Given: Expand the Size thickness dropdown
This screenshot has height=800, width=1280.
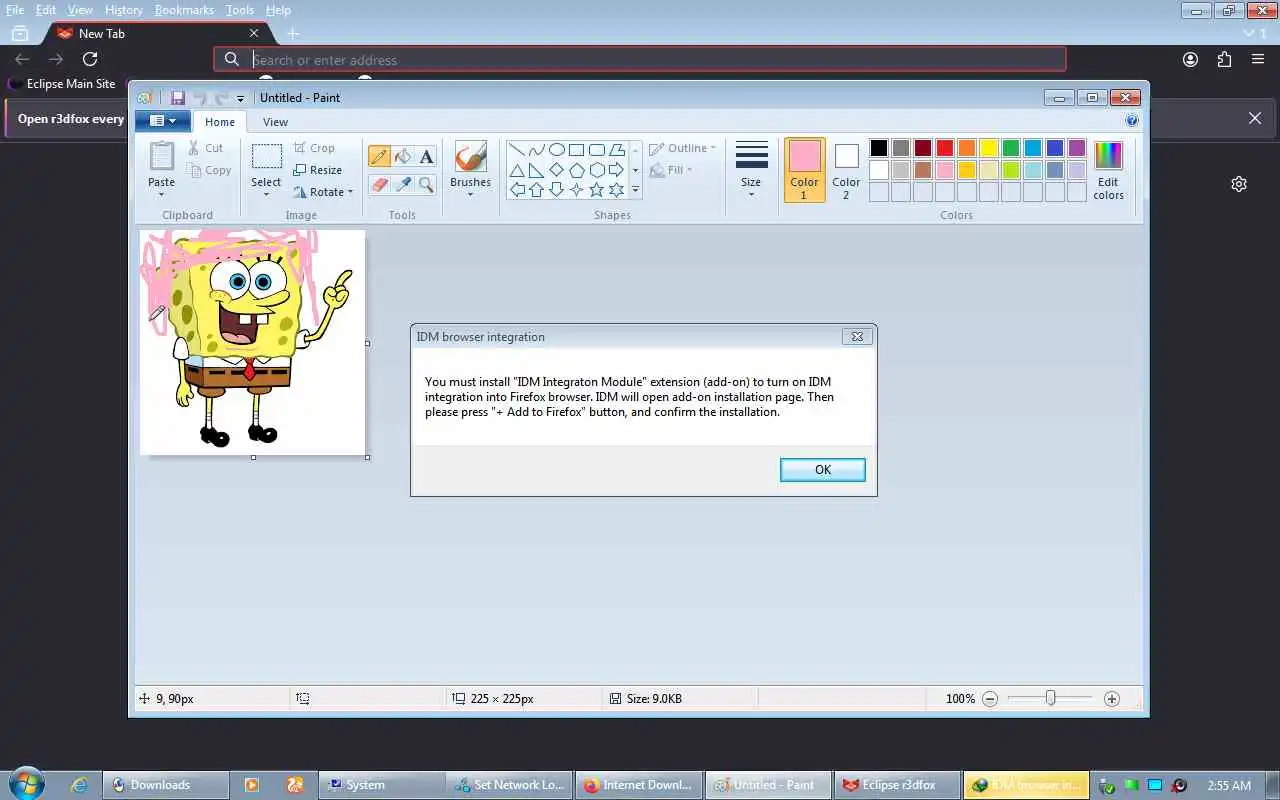Looking at the screenshot, I should (x=751, y=194).
